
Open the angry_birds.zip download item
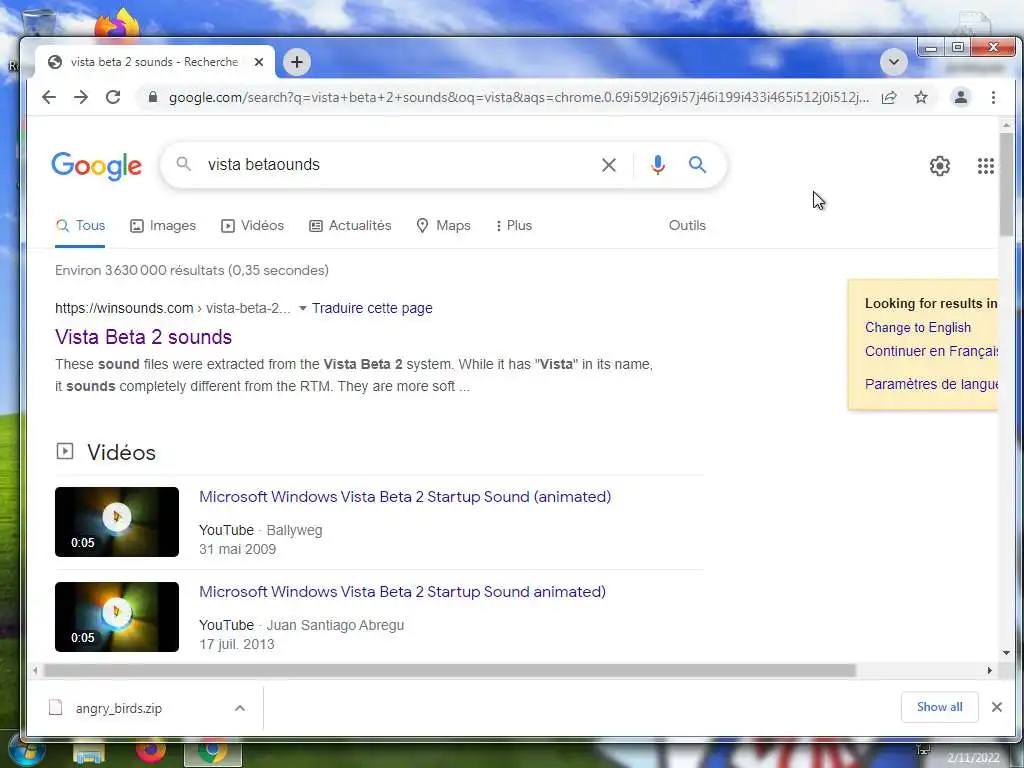point(119,708)
